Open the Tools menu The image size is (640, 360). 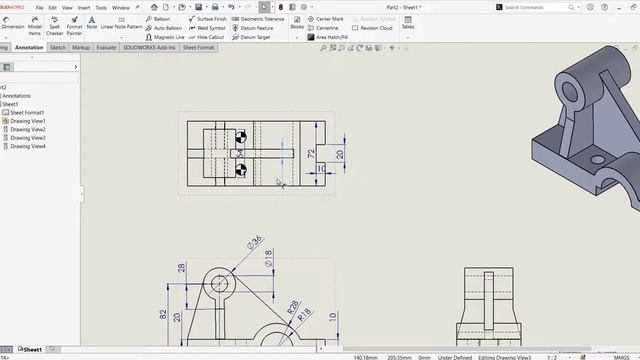click(101, 7)
